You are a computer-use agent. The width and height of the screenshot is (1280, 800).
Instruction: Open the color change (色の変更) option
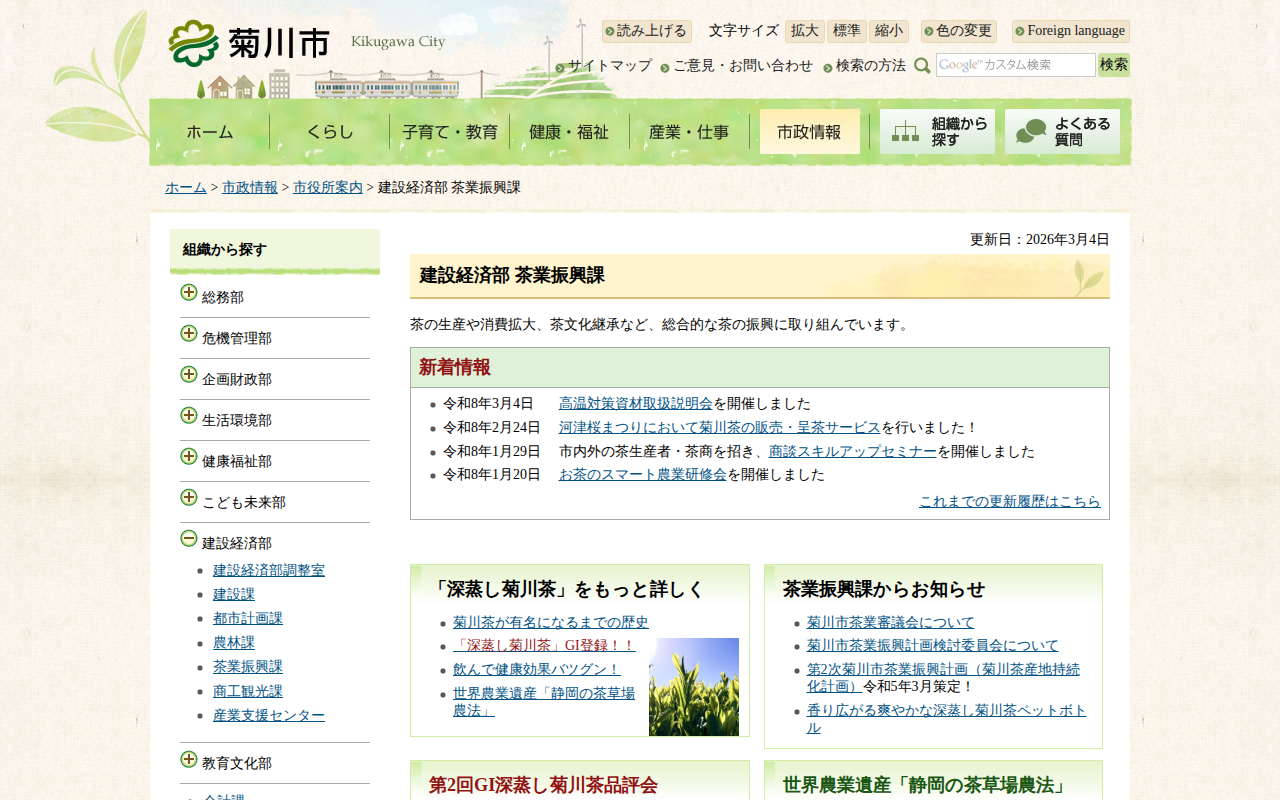coord(958,31)
